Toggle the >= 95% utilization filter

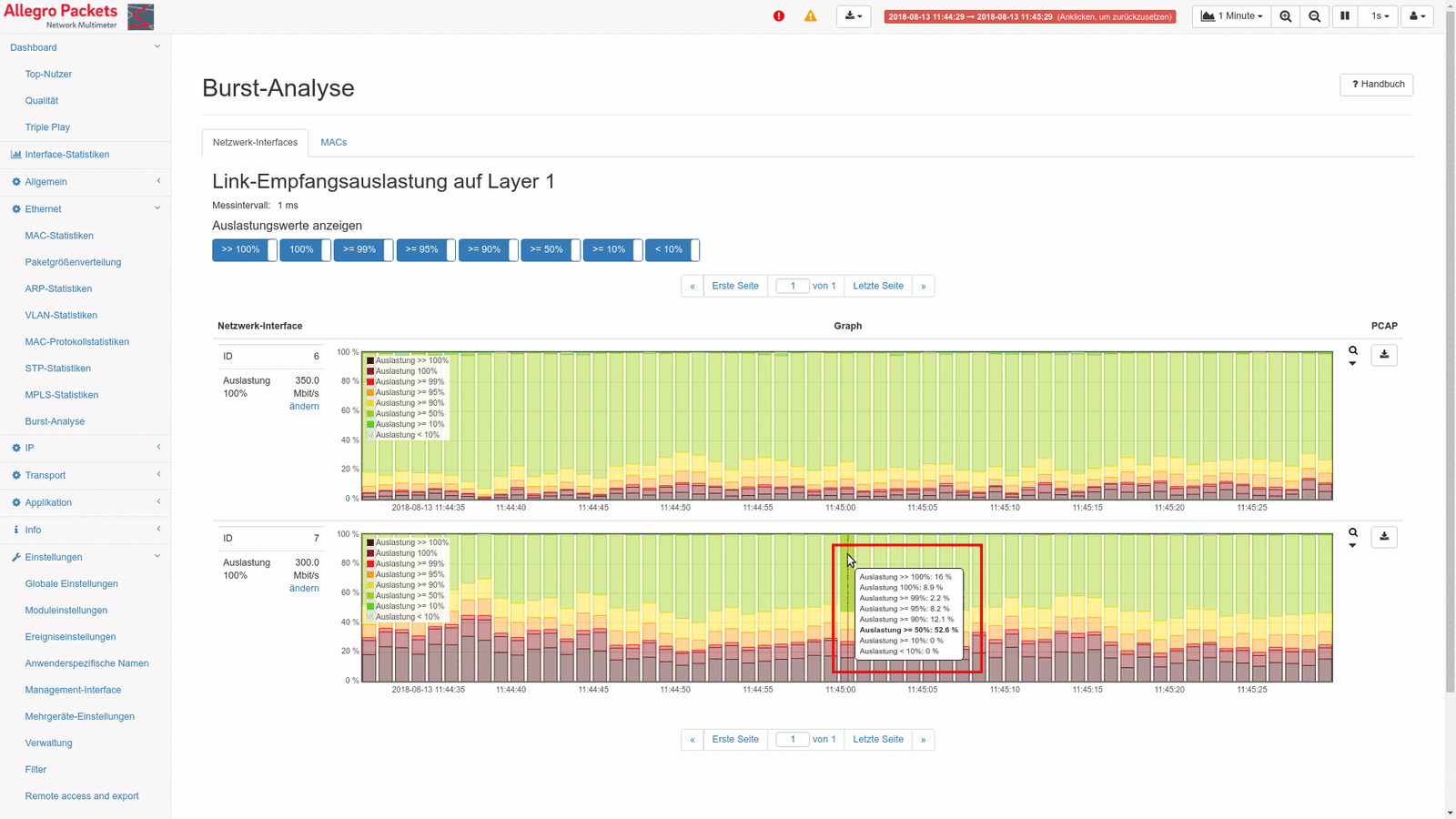tap(425, 250)
